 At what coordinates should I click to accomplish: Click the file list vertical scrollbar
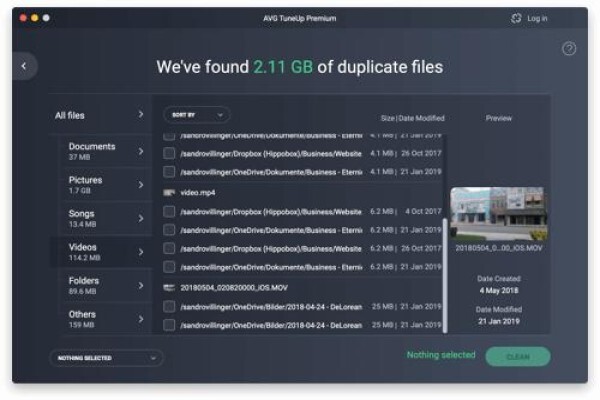pyautogui.click(x=445, y=276)
